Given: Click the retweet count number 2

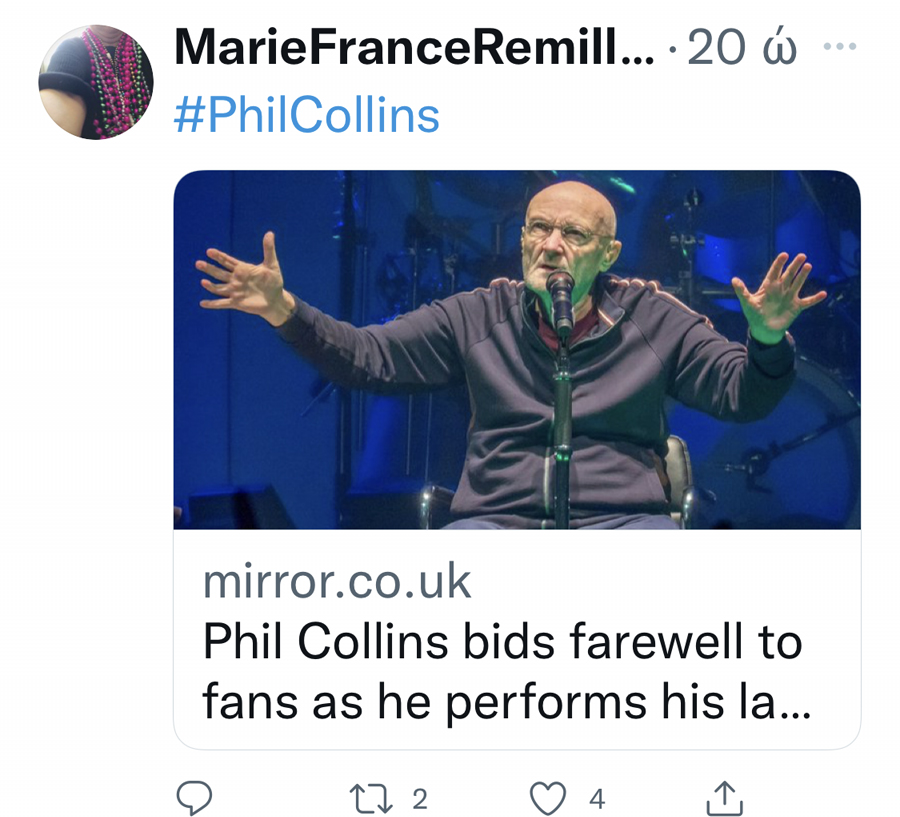Looking at the screenshot, I should coord(420,799).
